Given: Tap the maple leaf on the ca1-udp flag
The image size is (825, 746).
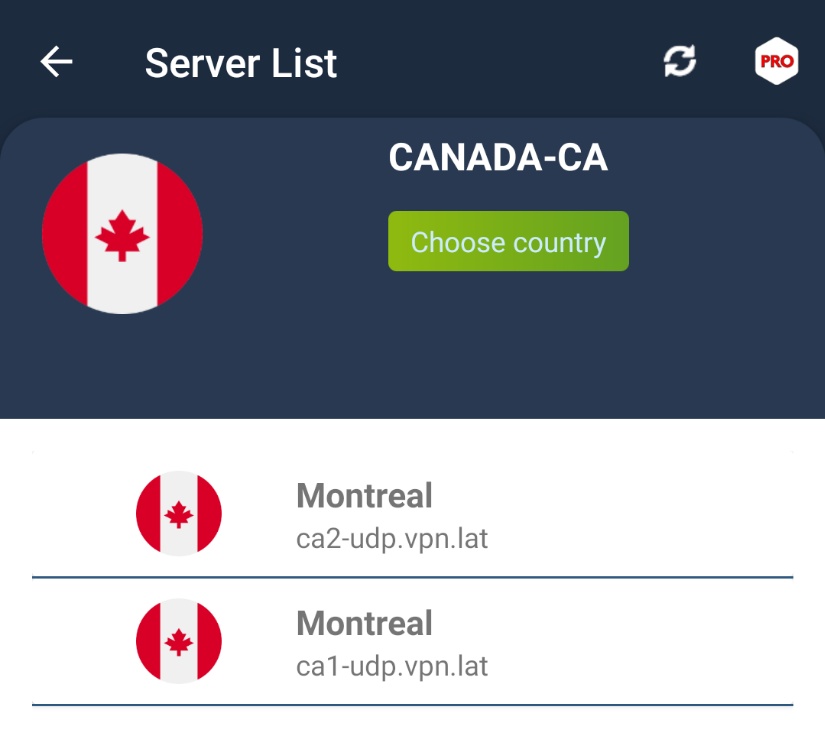Looking at the screenshot, I should click(x=179, y=643).
